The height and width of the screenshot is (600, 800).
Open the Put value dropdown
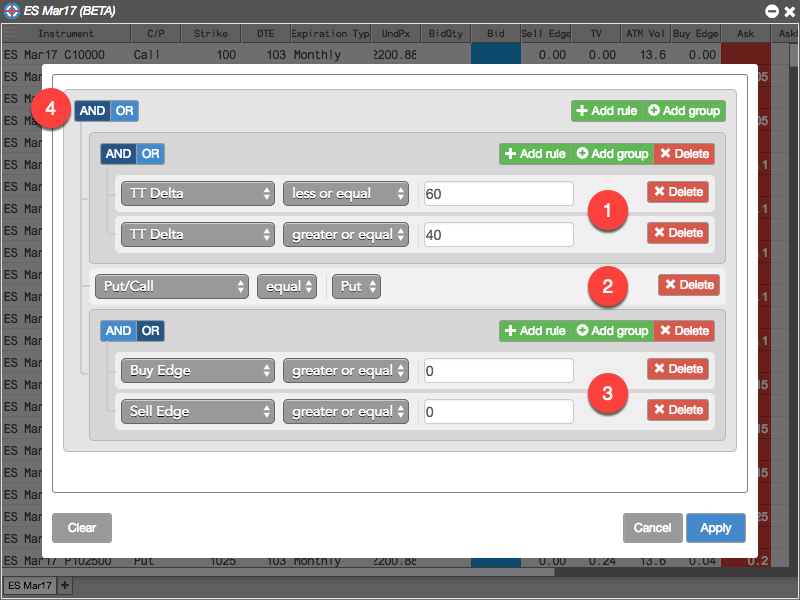click(356, 286)
